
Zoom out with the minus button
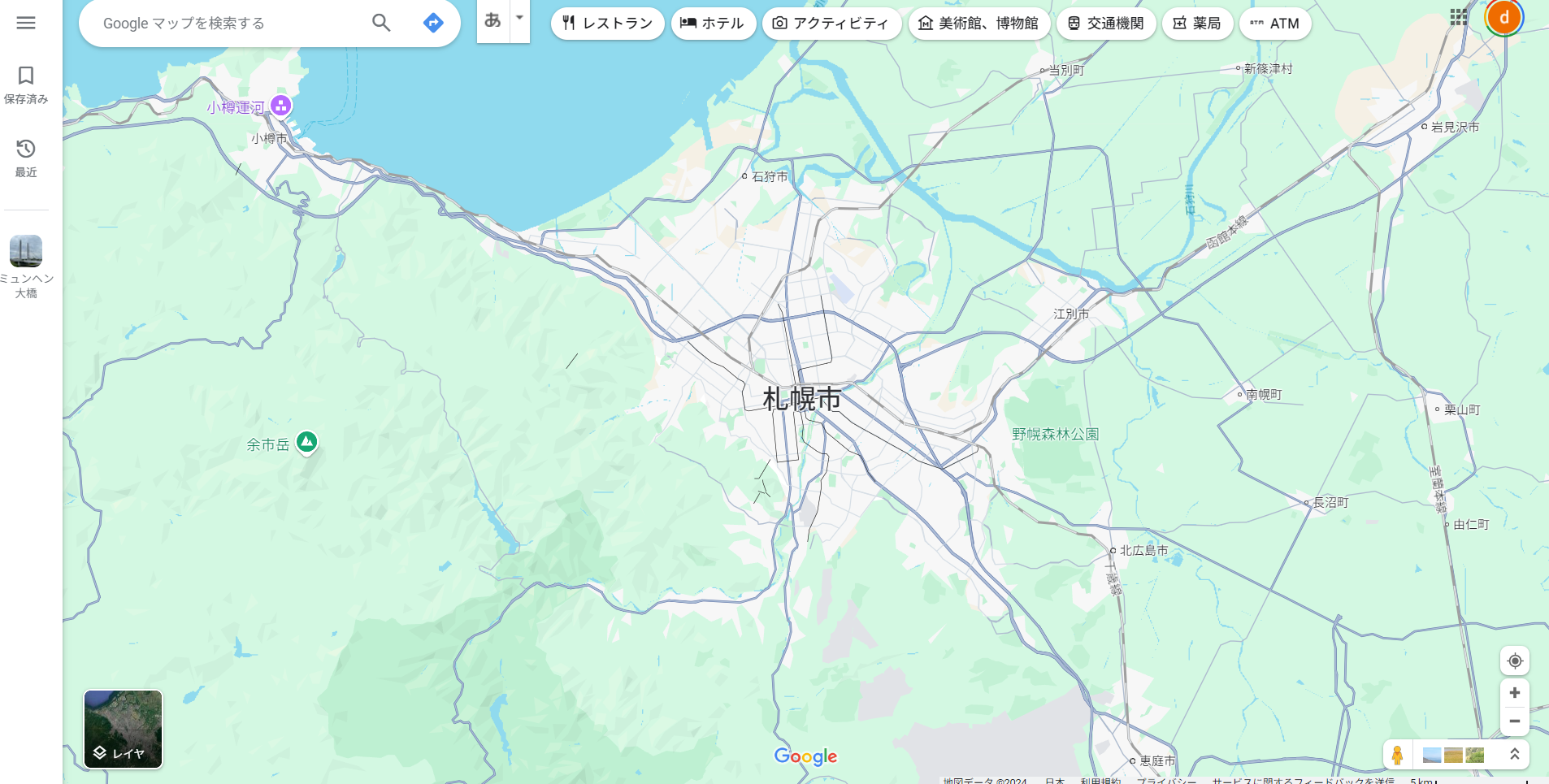tap(1515, 721)
